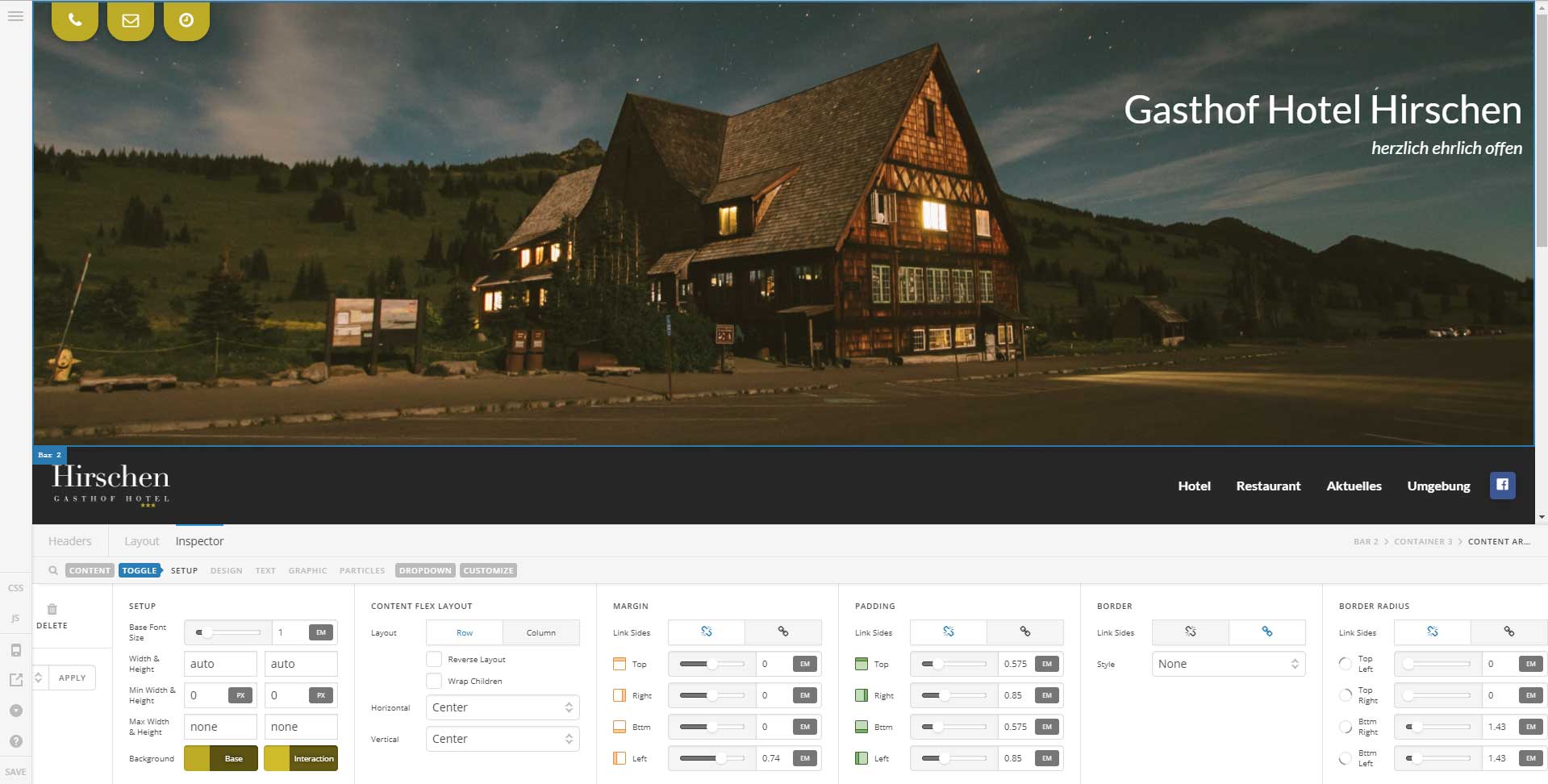Click the envelope email icon button
Viewport: 1548px width, 784px height.
(x=131, y=21)
